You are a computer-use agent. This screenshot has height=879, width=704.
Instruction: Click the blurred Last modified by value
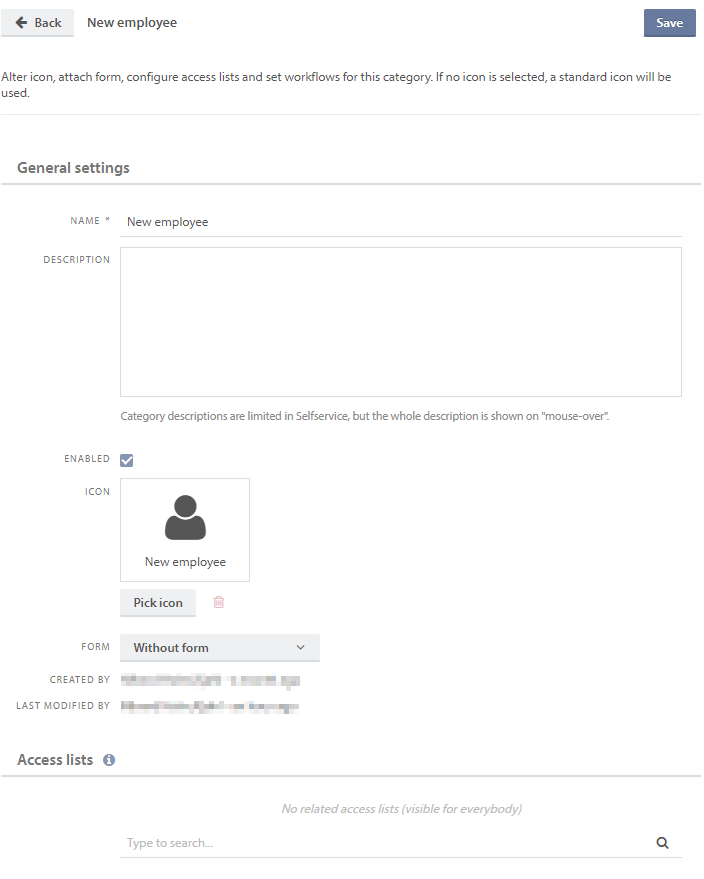209,707
